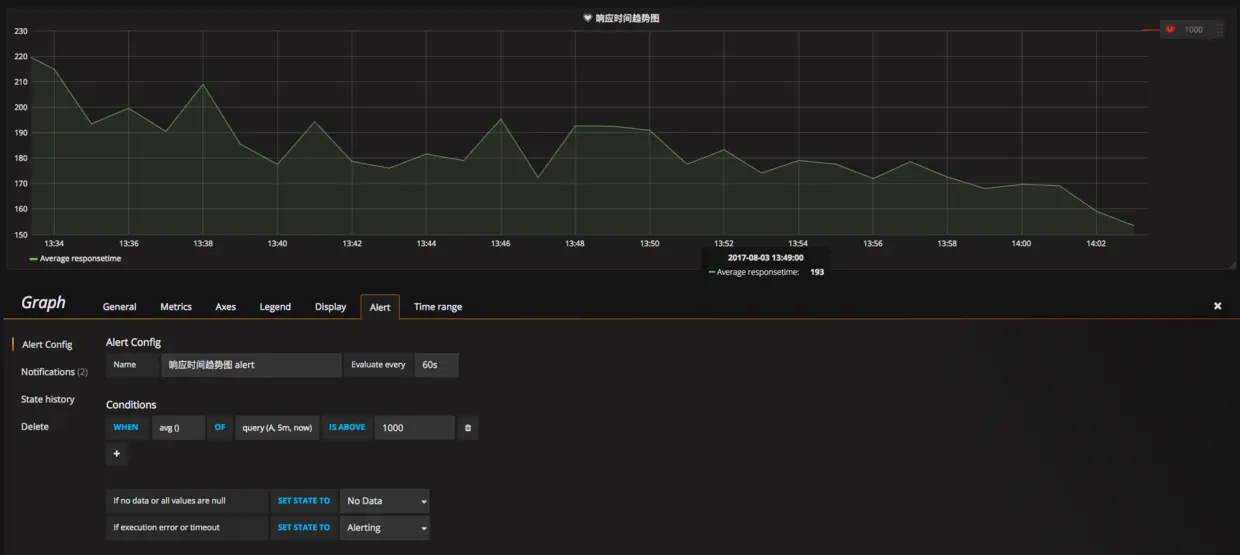Go to the Axes tab
Viewport: 1240px width, 555px height.
(226, 307)
